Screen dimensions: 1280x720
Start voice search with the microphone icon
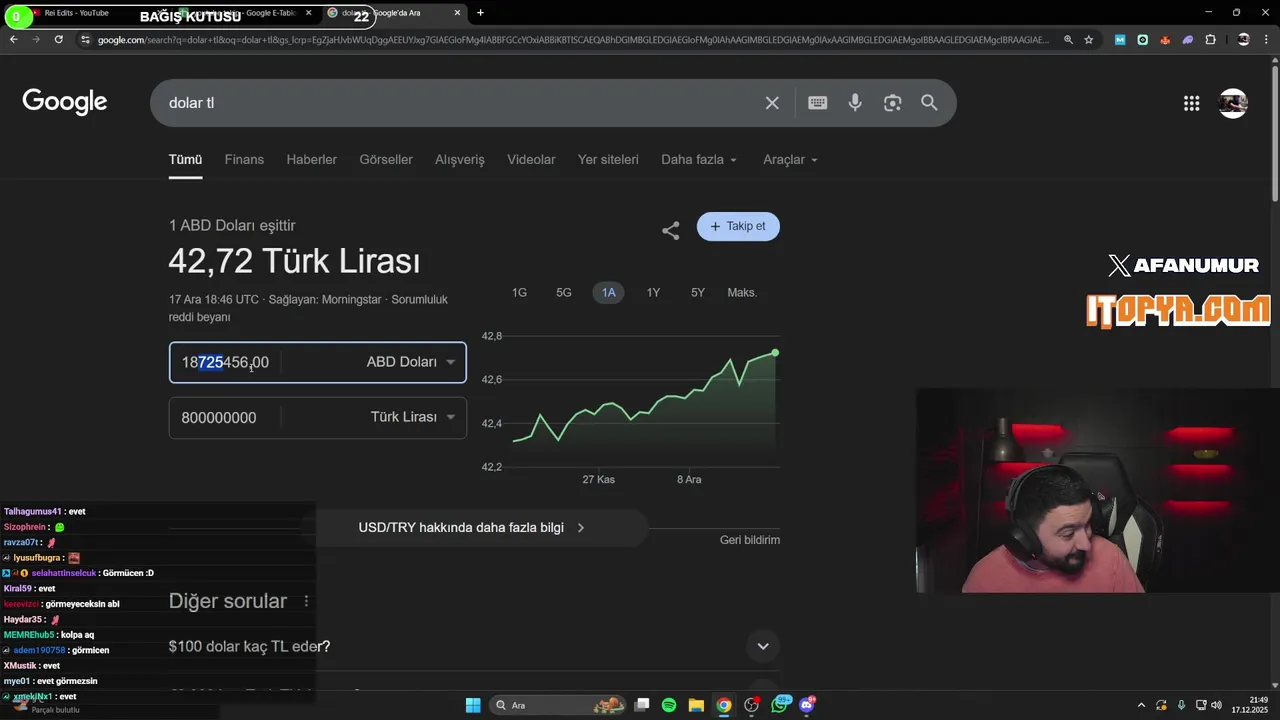[x=855, y=103]
